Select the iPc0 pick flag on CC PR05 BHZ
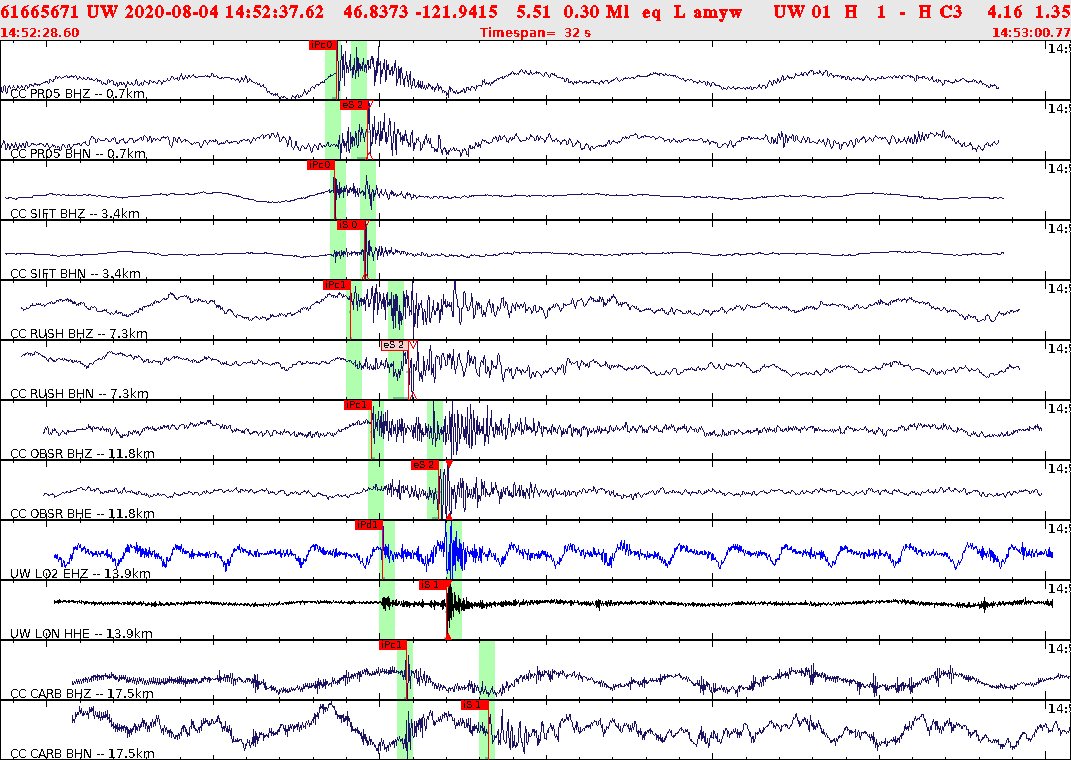This screenshot has width=1071, height=760. pyautogui.click(x=320, y=44)
